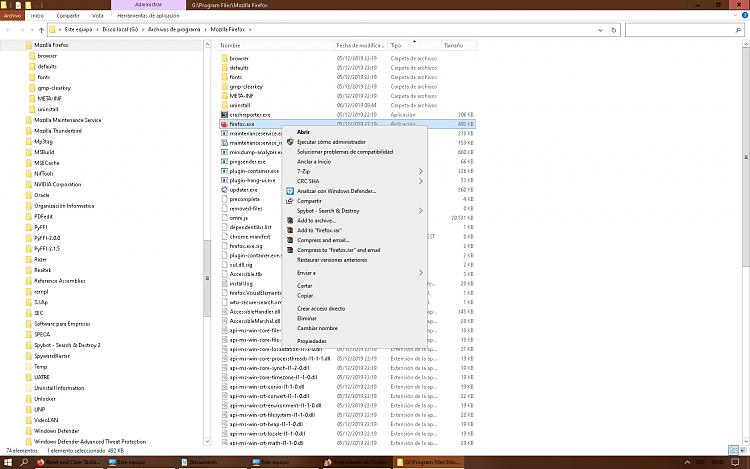
Task: Click the Properties icon in the title bar quick access
Action: (x=18, y=5)
